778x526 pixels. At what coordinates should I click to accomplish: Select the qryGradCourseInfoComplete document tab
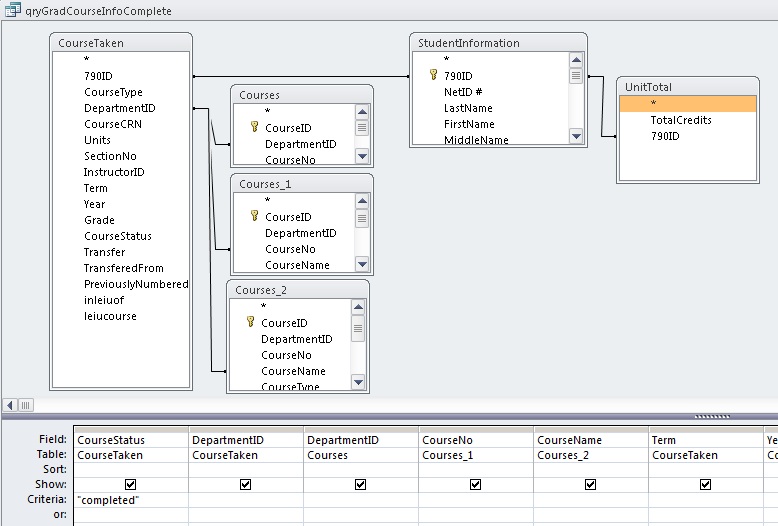click(x=98, y=11)
